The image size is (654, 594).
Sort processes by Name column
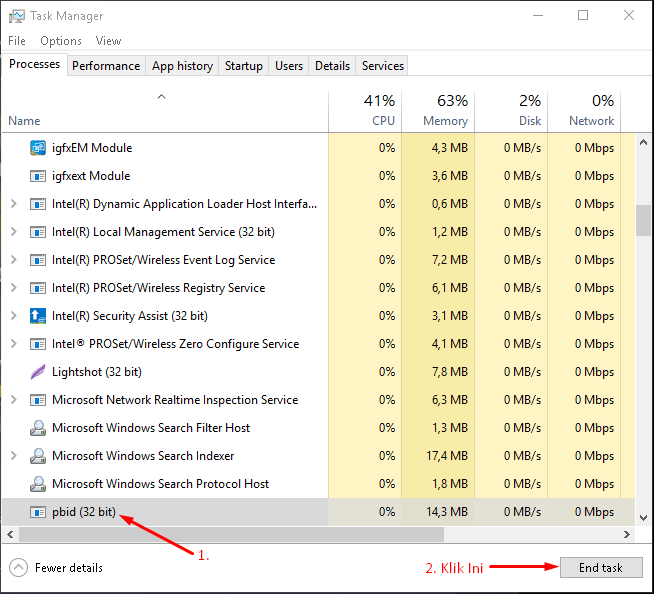165,112
